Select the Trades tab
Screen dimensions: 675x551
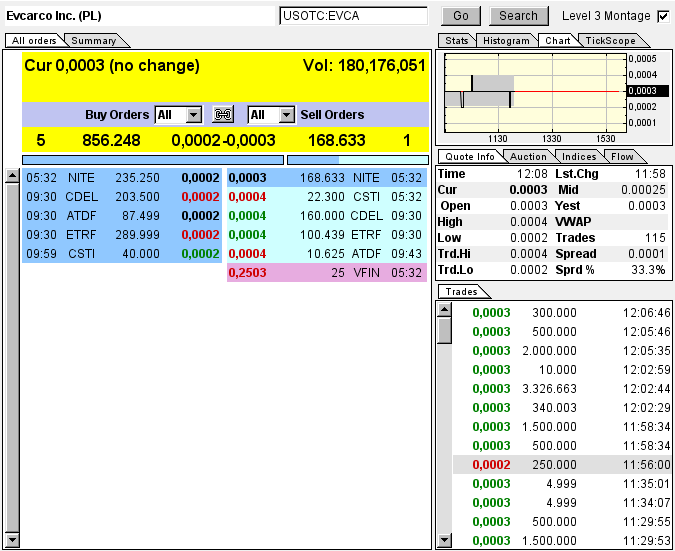click(x=461, y=291)
